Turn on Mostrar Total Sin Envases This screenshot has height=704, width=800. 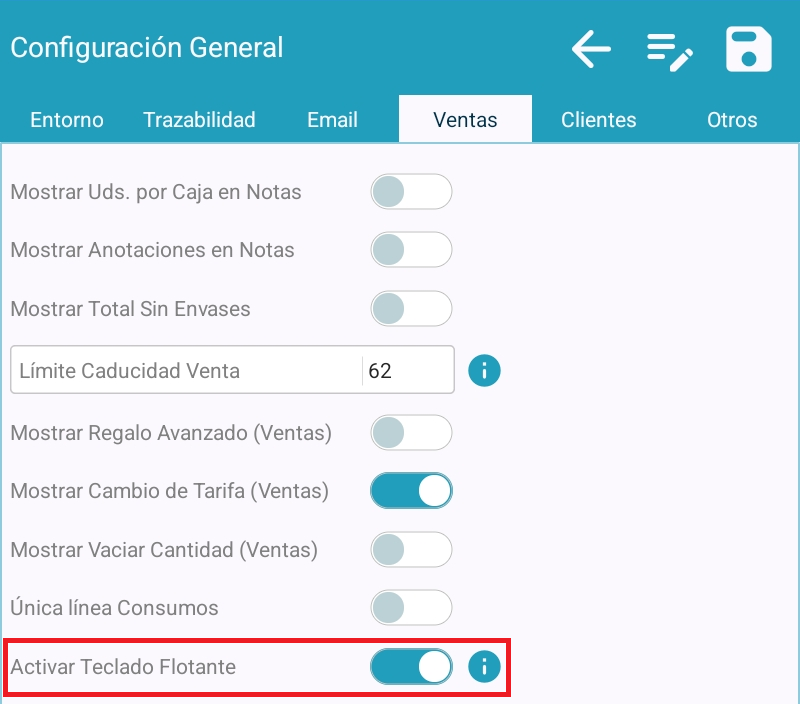click(x=411, y=308)
